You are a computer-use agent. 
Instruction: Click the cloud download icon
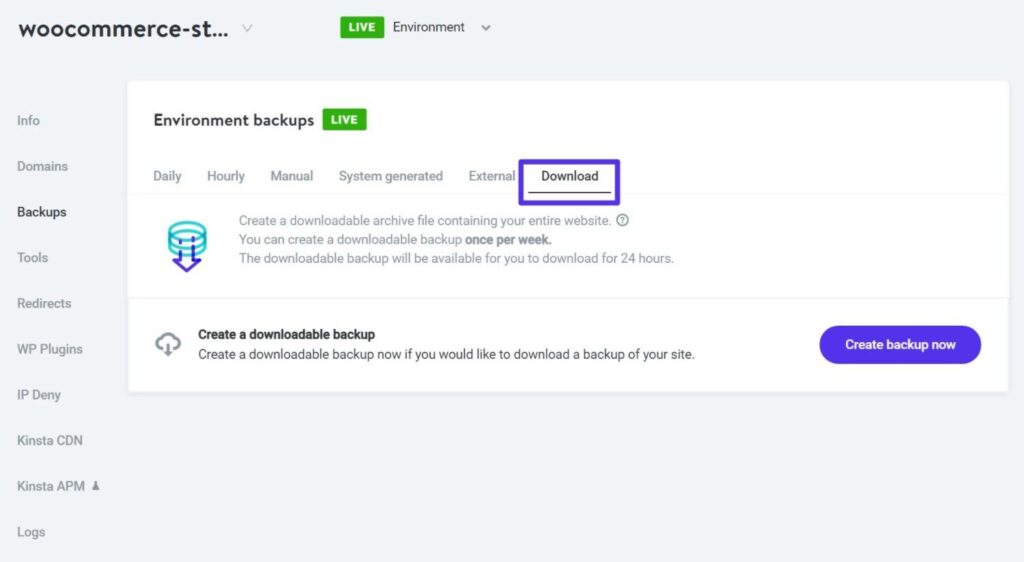(168, 344)
